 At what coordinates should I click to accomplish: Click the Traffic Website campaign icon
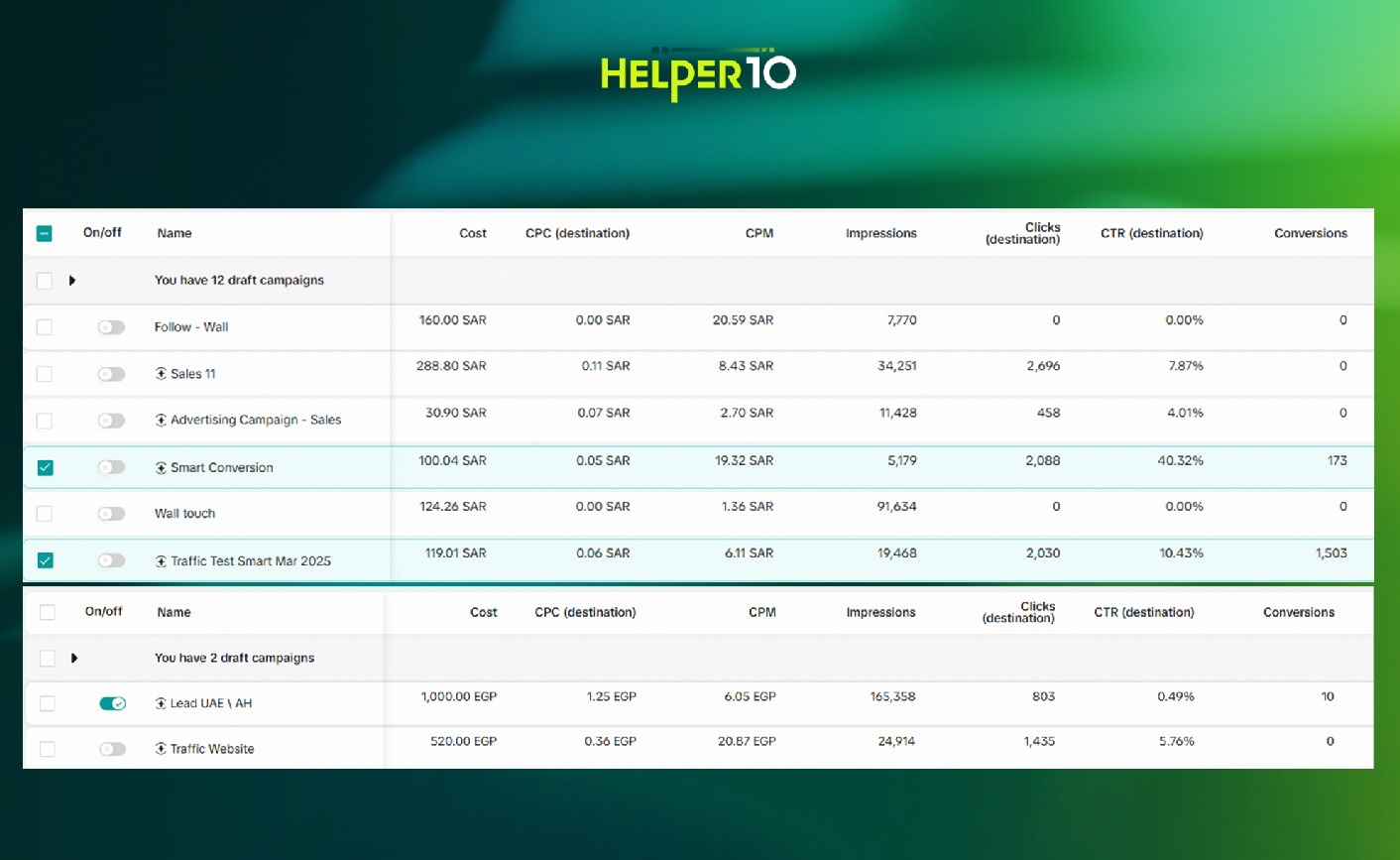coord(161,749)
